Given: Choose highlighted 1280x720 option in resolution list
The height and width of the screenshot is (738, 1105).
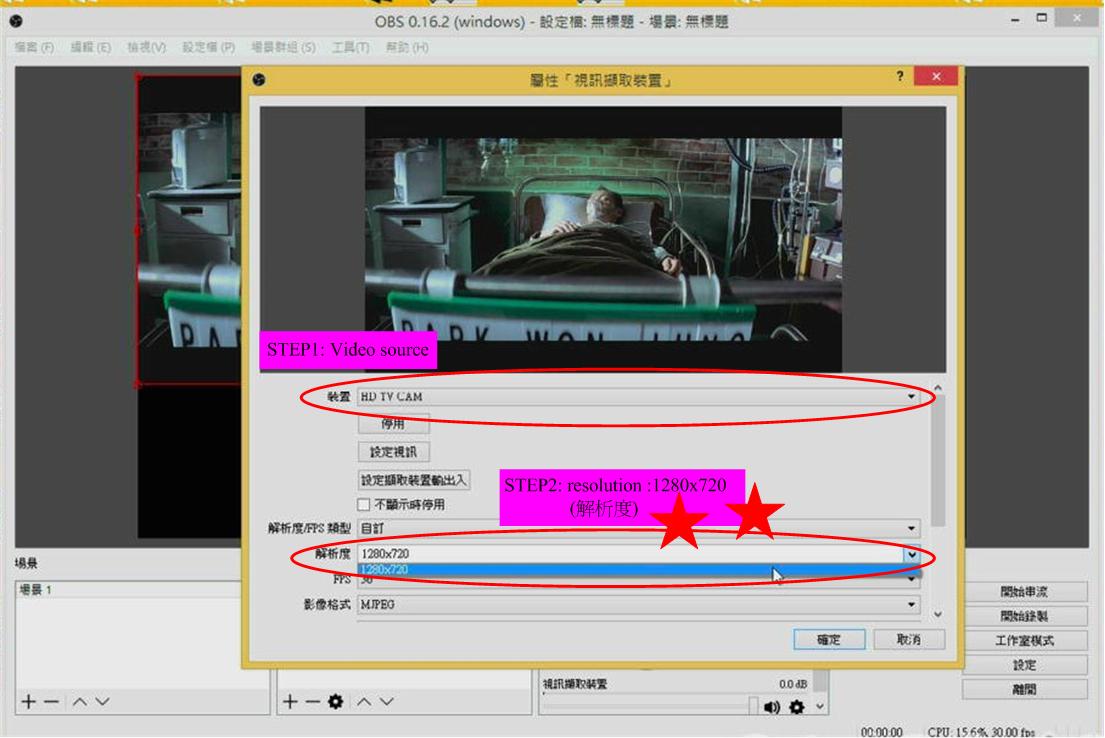Looking at the screenshot, I should tap(638, 570).
